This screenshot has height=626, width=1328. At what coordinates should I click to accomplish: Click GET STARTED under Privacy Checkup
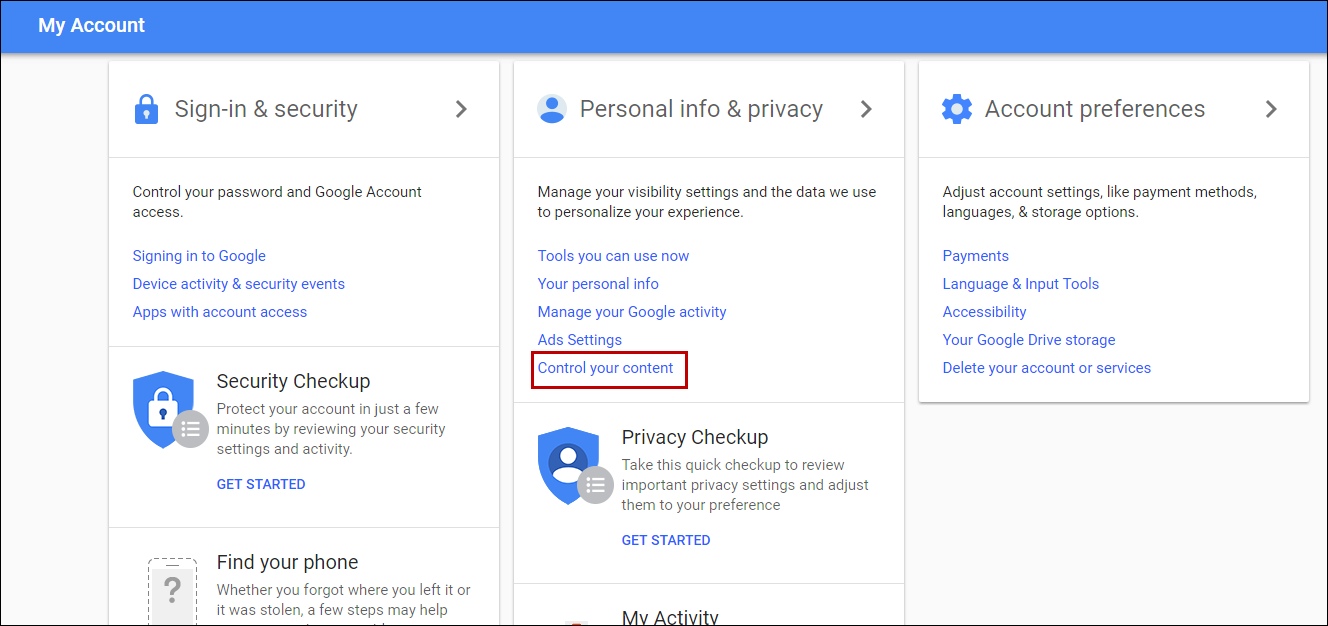pyautogui.click(x=665, y=539)
